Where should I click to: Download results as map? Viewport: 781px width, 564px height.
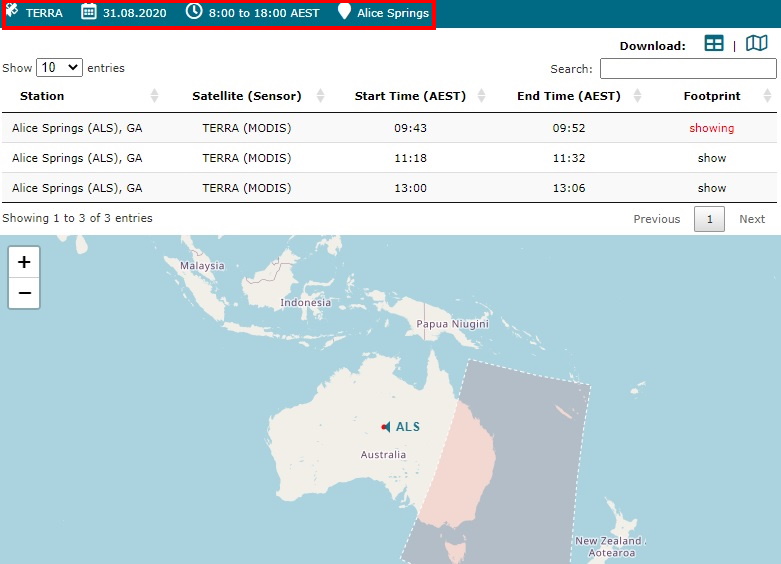757,44
